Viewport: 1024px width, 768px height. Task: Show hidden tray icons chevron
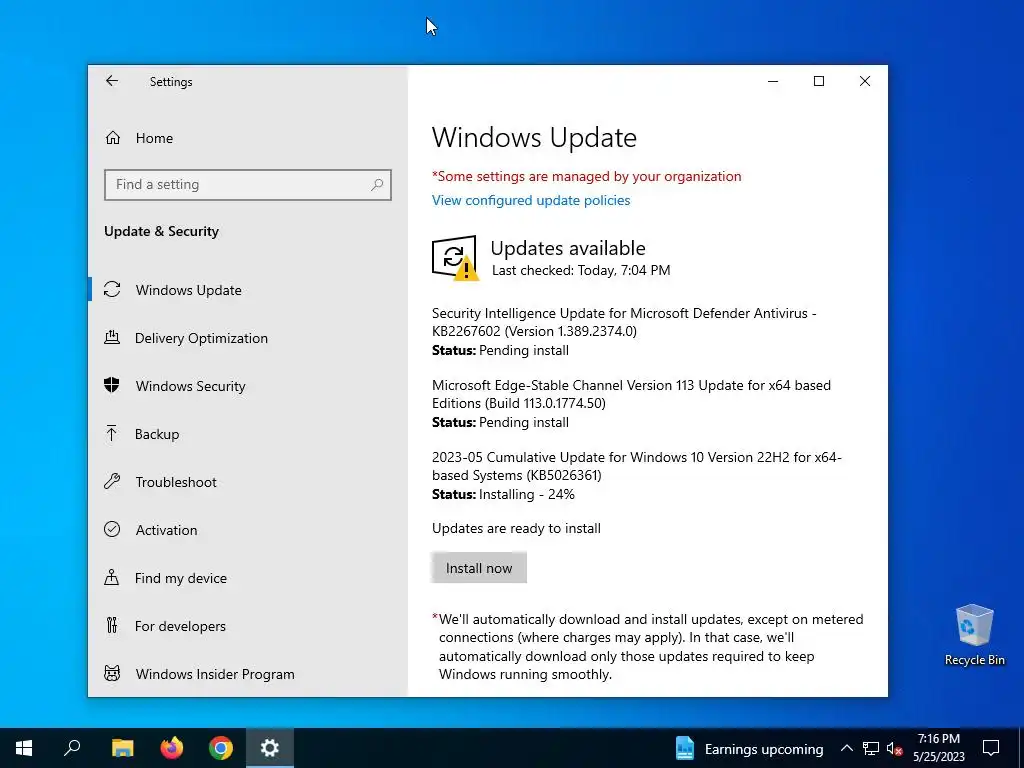coord(846,748)
